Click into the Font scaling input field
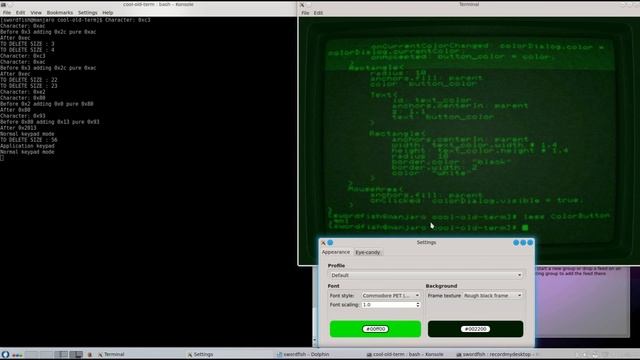The width and height of the screenshot is (640, 360). pos(388,305)
